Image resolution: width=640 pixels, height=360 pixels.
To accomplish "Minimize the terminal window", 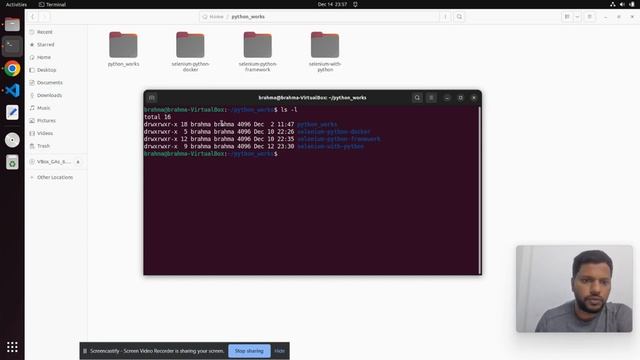I will coord(447,98).
